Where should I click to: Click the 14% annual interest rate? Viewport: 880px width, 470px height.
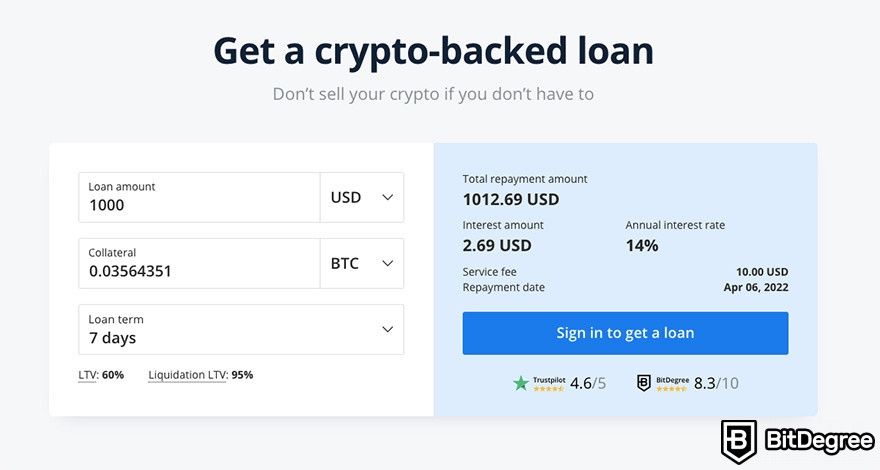(x=642, y=245)
